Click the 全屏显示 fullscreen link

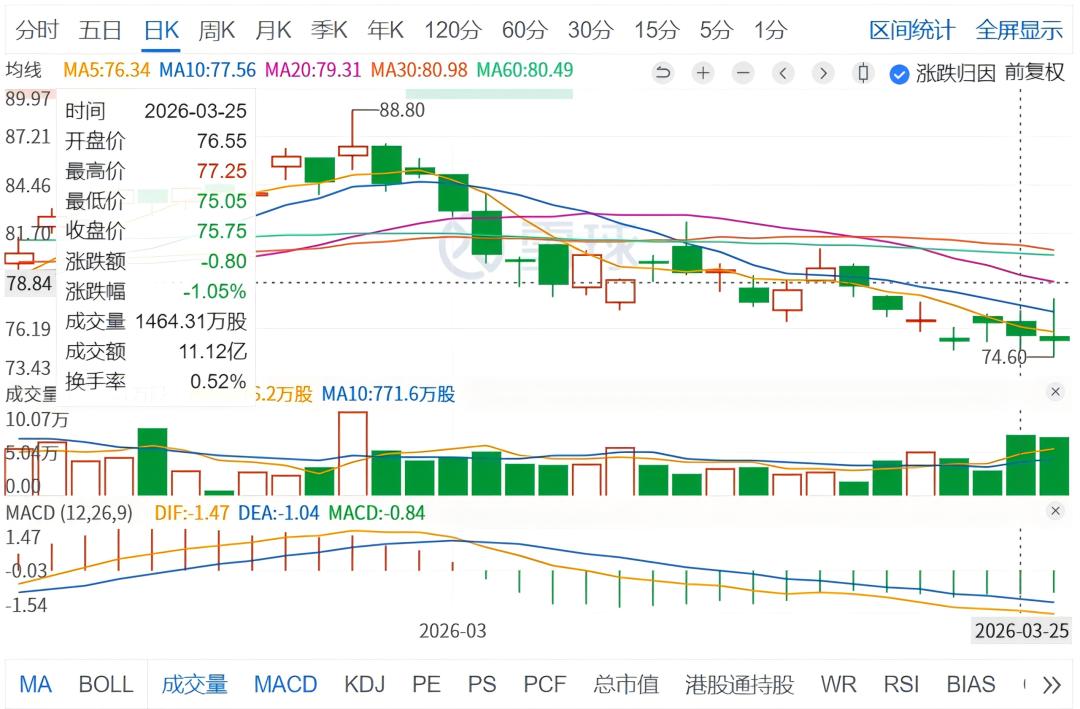point(1018,30)
